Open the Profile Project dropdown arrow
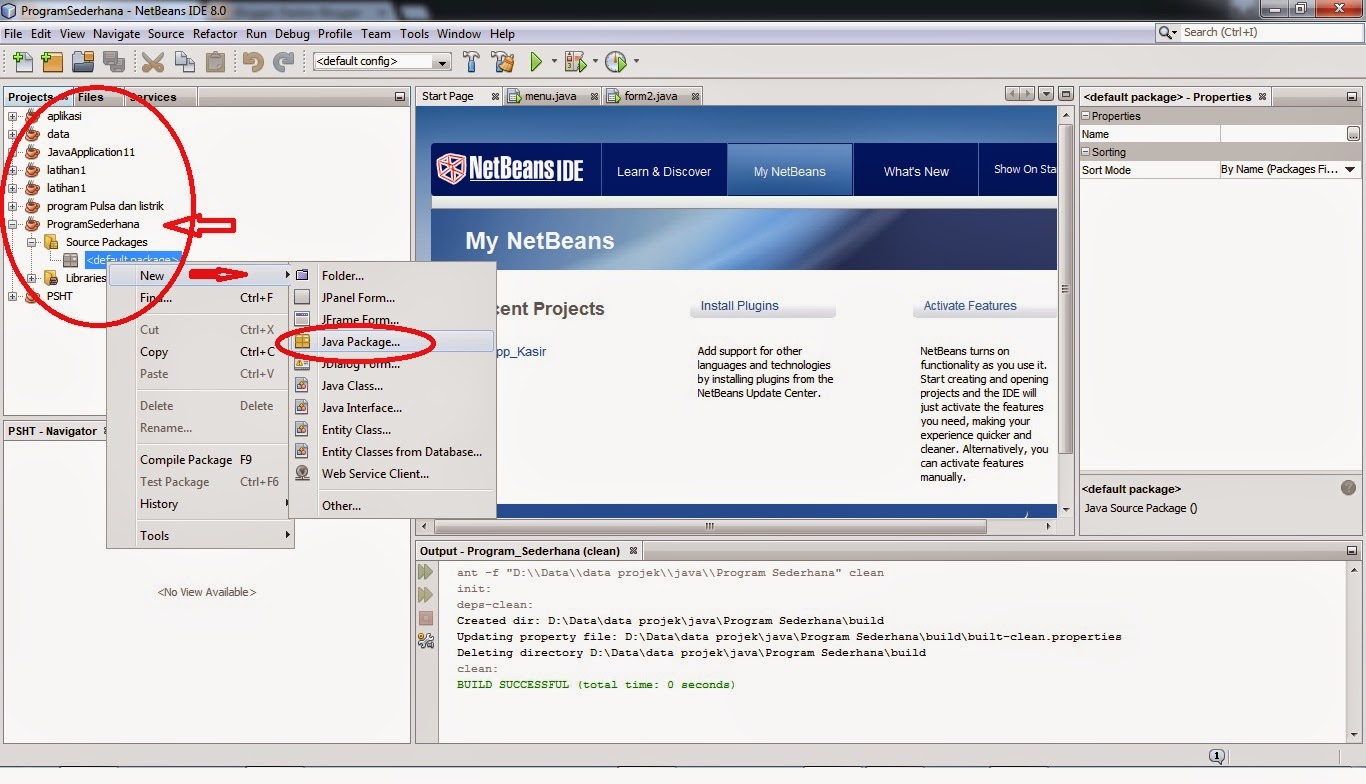 pos(636,62)
